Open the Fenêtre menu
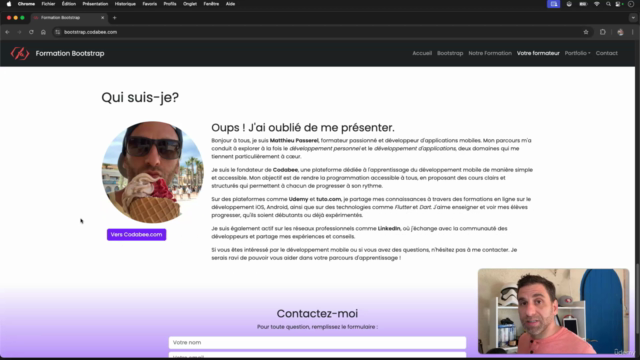This screenshot has width=640, height=360. click(211, 4)
